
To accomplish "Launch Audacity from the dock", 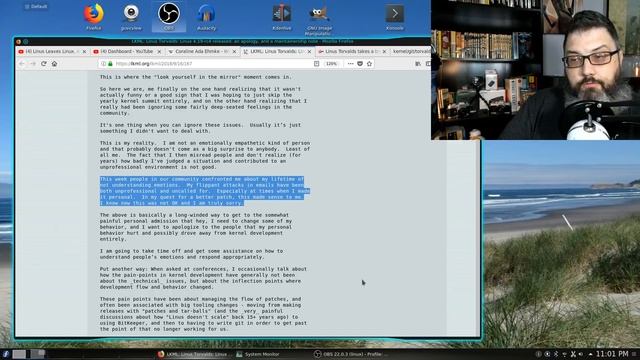I will coord(206,16).
